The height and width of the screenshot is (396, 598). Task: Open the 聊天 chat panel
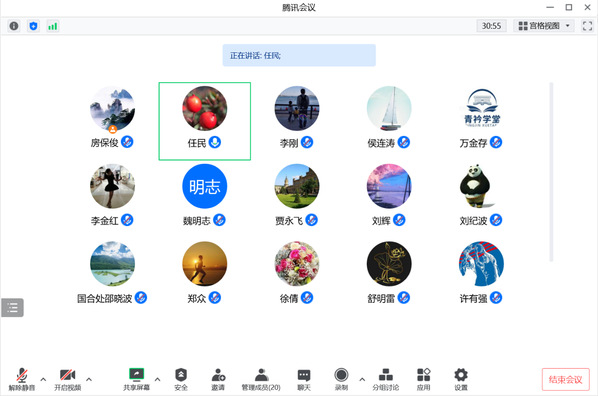pos(304,379)
